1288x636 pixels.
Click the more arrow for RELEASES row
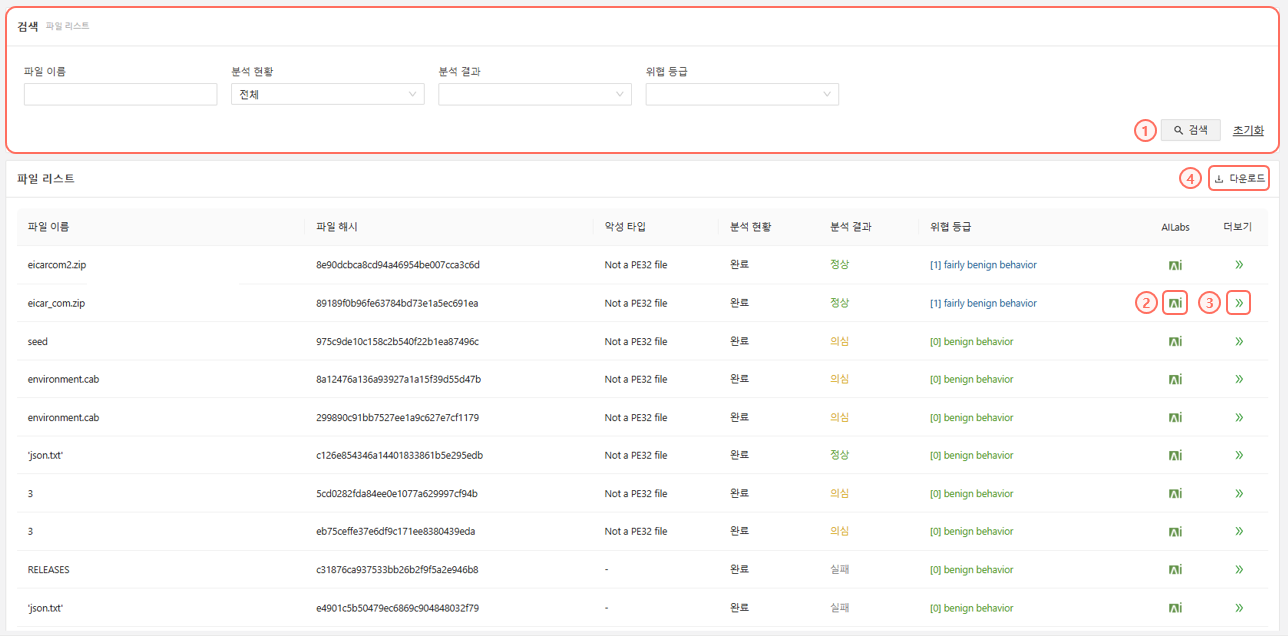(x=1238, y=569)
